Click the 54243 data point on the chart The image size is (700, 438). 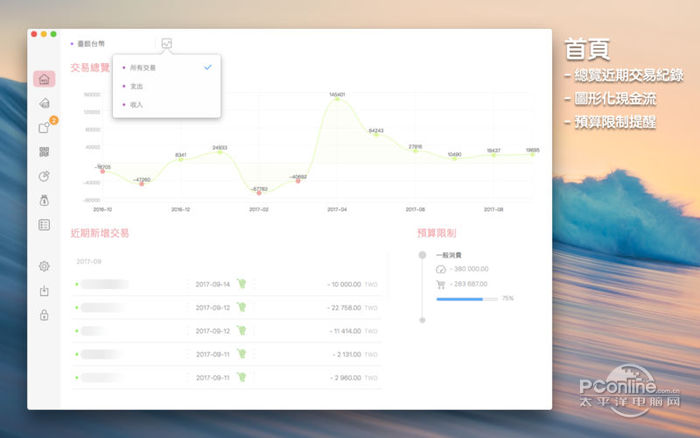click(x=376, y=134)
